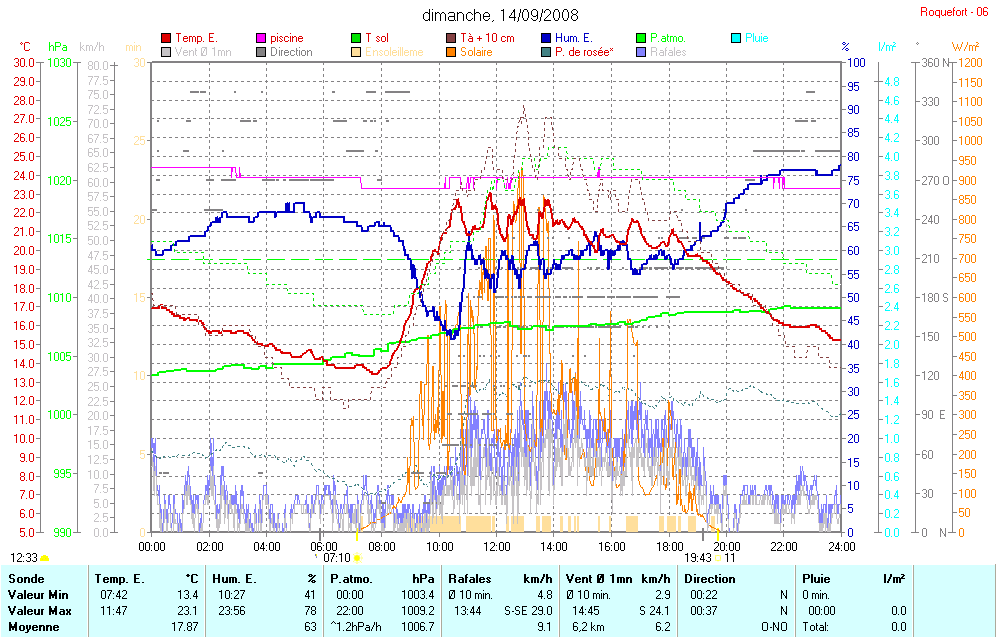This screenshot has width=996, height=637.
Task: Click the max wind value S 24.1
Action: click(654, 611)
